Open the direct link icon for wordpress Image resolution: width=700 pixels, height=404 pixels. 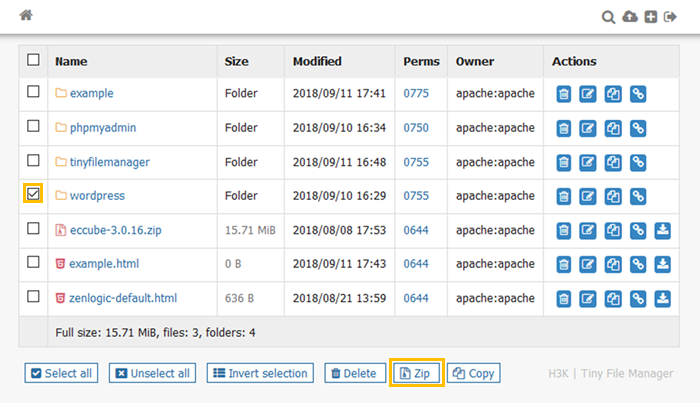tap(637, 196)
